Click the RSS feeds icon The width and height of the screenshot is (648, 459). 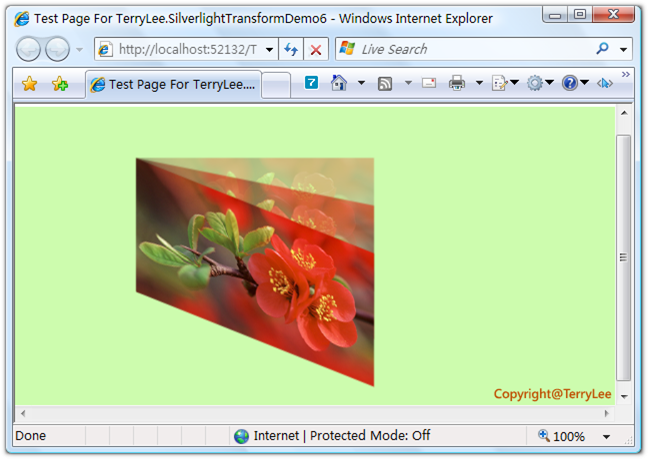pyautogui.click(x=385, y=84)
